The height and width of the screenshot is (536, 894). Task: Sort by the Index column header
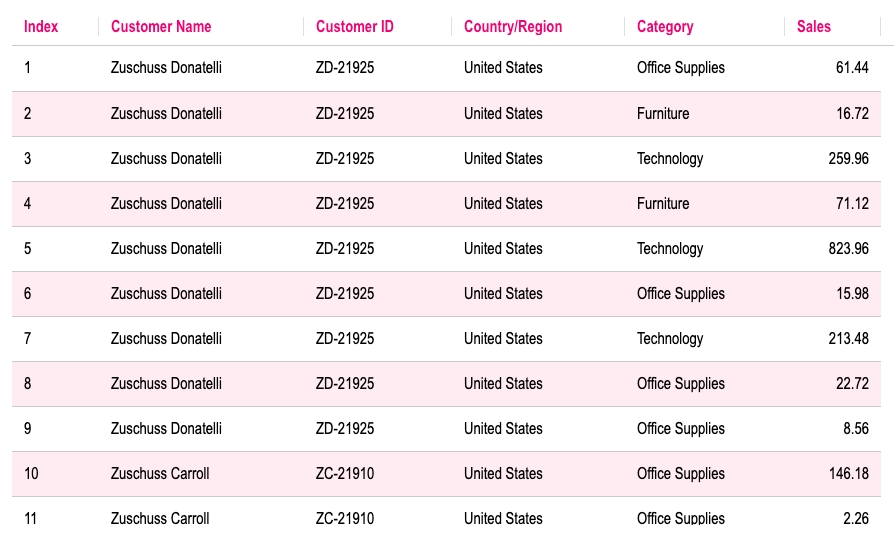[41, 27]
